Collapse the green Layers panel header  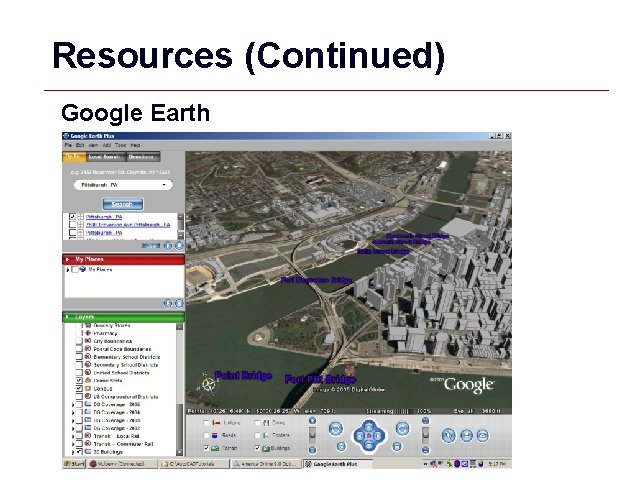pyautogui.click(x=123, y=317)
